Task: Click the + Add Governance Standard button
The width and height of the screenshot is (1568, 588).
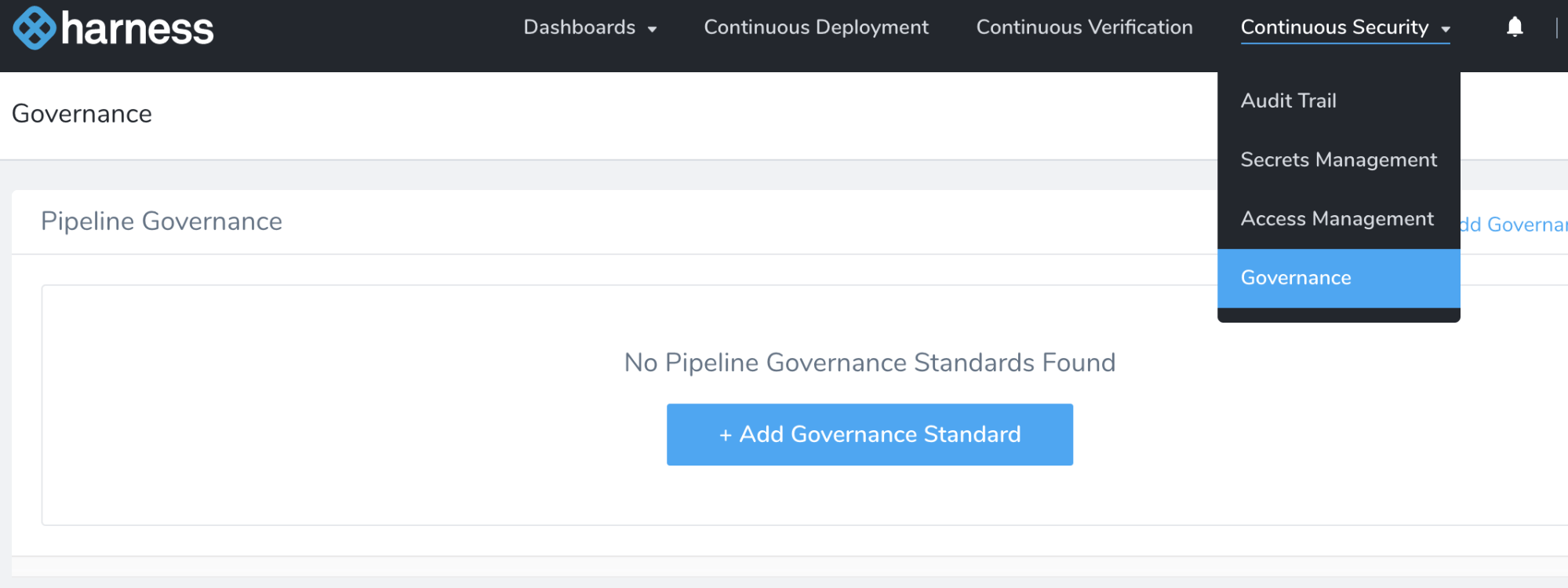Action: 869,434
